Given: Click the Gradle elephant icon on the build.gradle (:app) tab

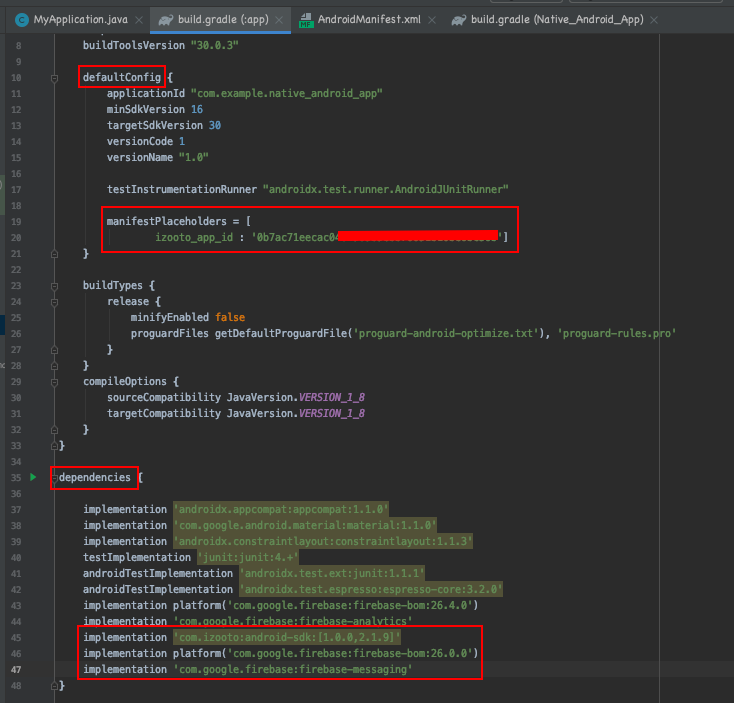Looking at the screenshot, I should click(x=166, y=20).
